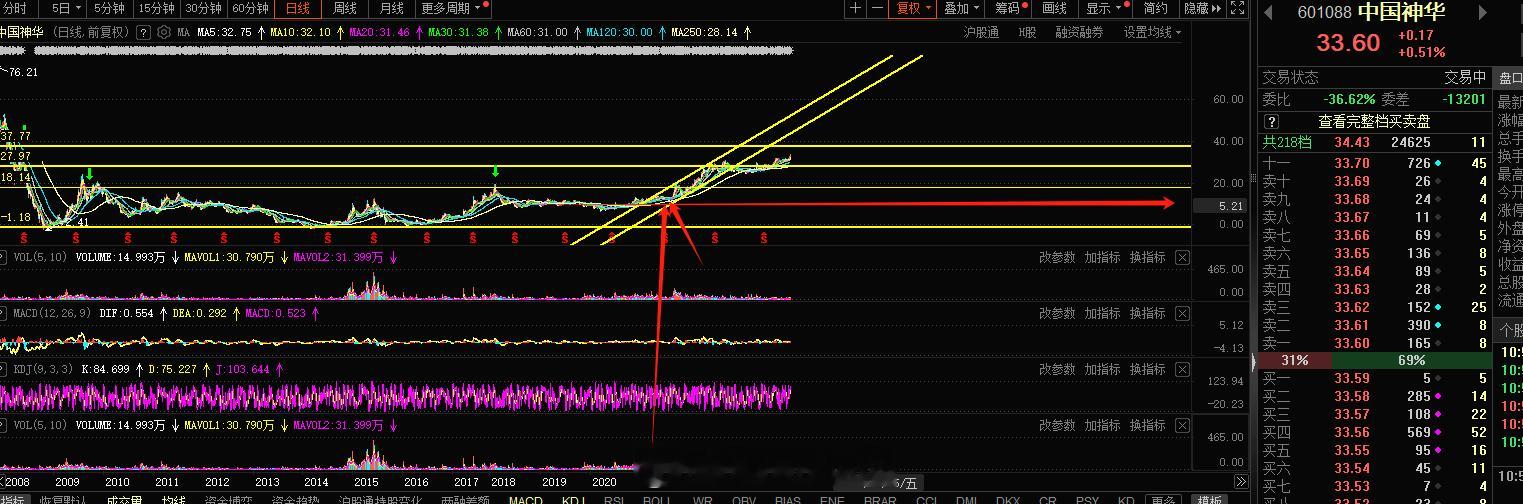Click 融资融券 link

(x=1079, y=32)
